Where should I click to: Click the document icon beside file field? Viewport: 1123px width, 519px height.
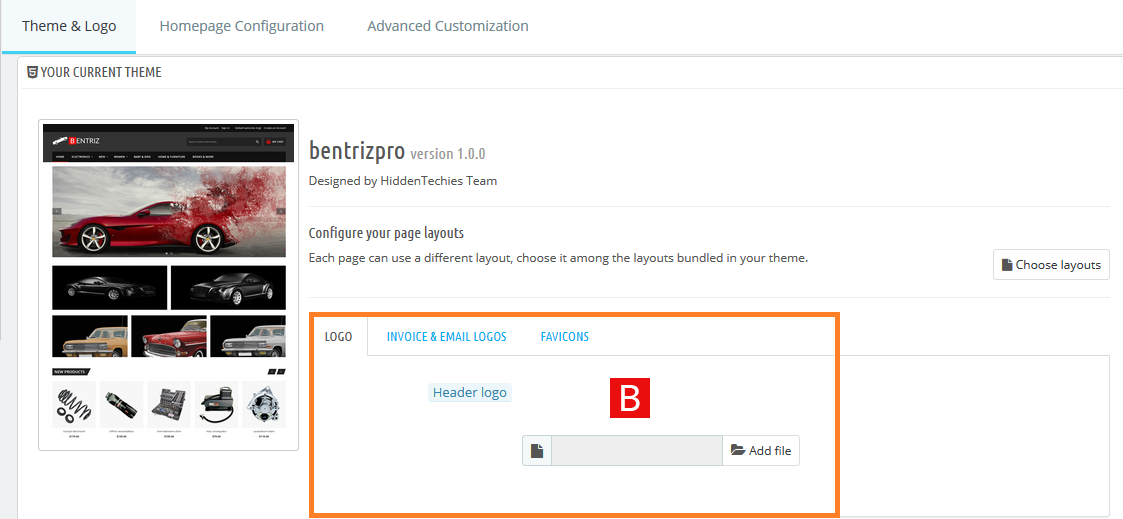coord(537,451)
